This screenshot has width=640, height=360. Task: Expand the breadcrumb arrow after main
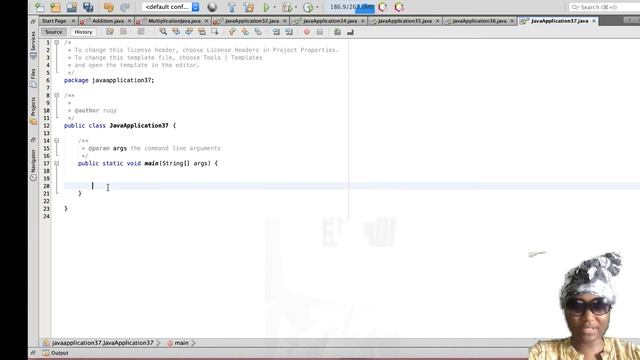[193, 343]
